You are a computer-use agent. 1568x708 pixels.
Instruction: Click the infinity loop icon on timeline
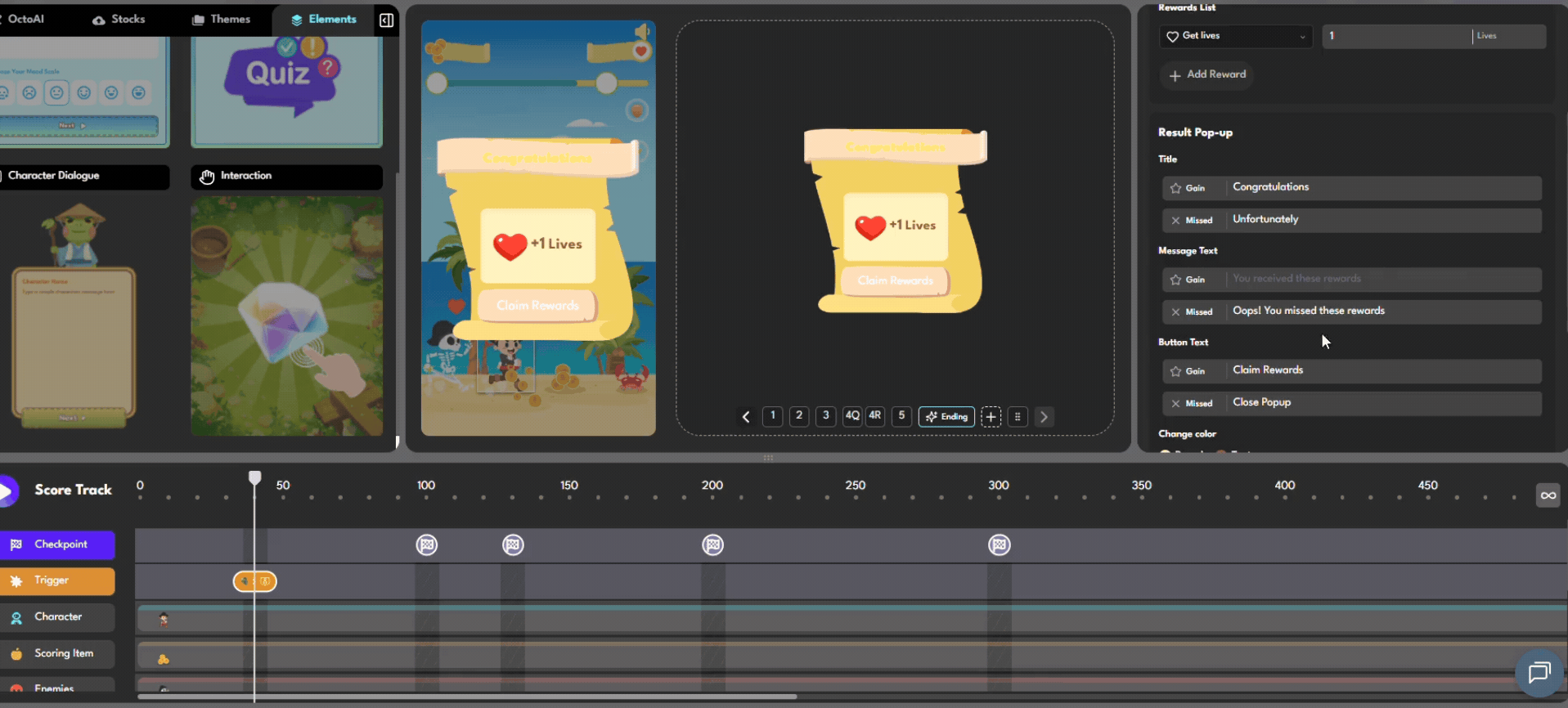point(1548,495)
